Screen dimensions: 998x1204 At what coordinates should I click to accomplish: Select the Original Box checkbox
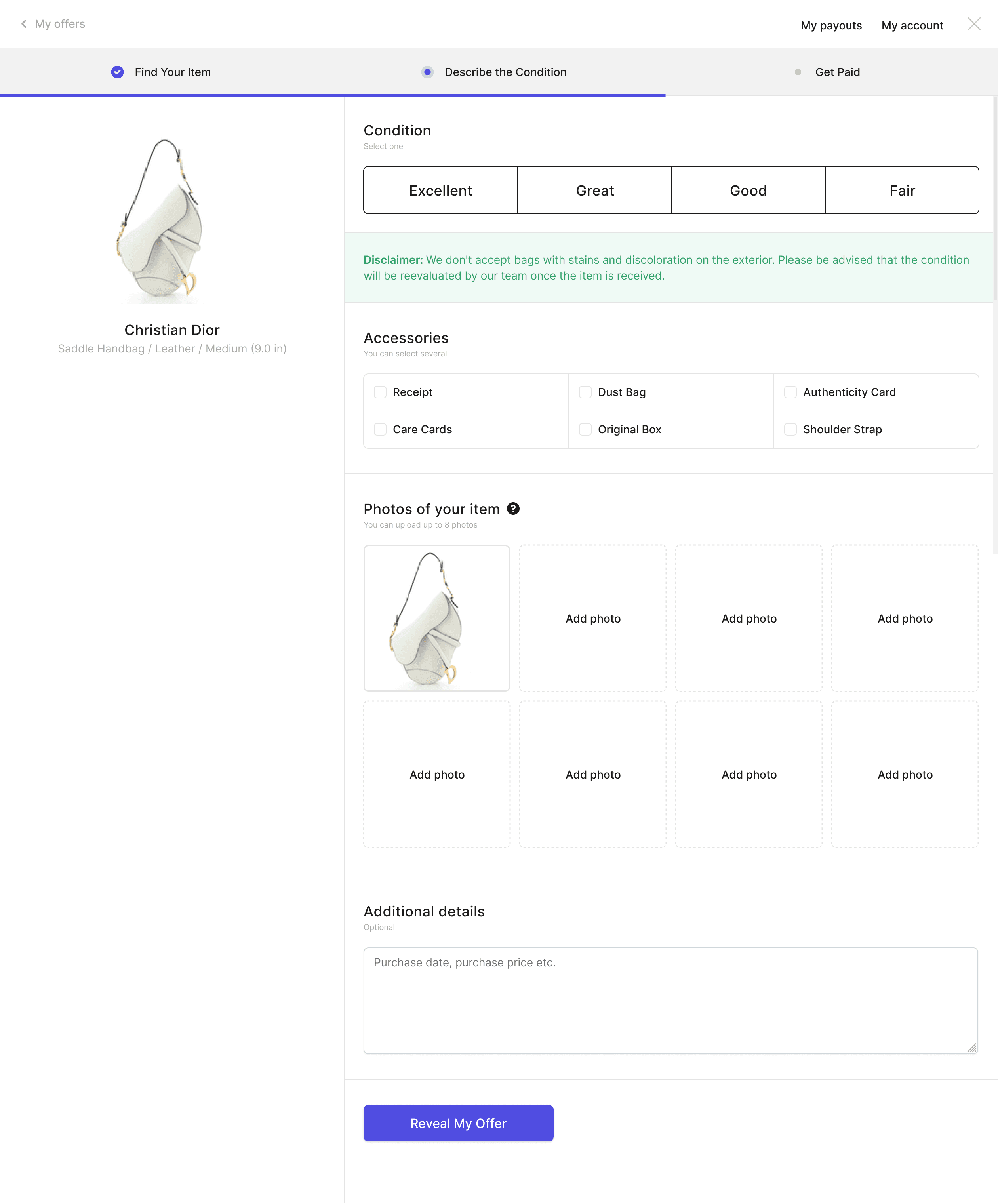[x=585, y=429]
